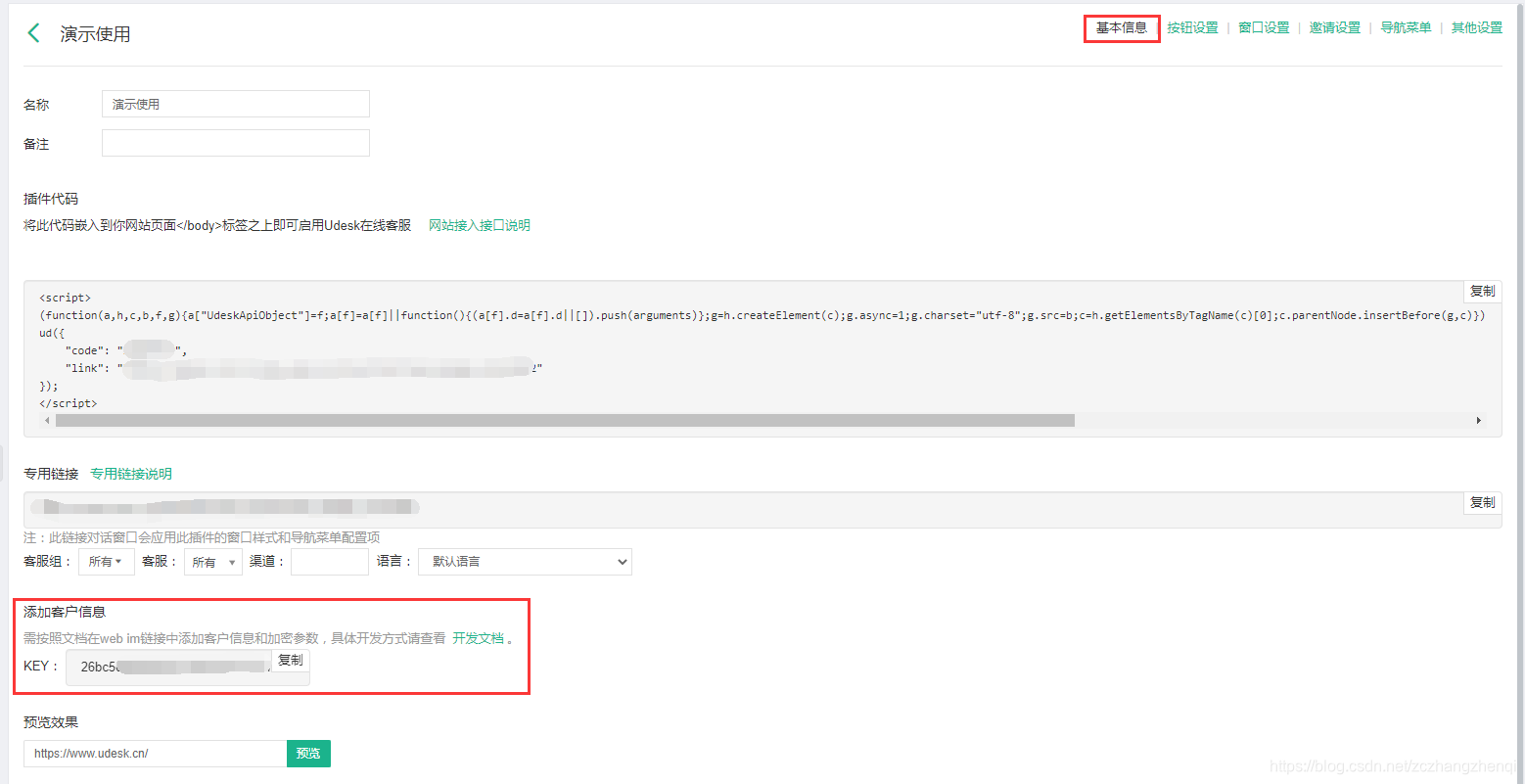Click the 预览效果 heading
Image resolution: width=1525 pixels, height=784 pixels.
point(51,722)
